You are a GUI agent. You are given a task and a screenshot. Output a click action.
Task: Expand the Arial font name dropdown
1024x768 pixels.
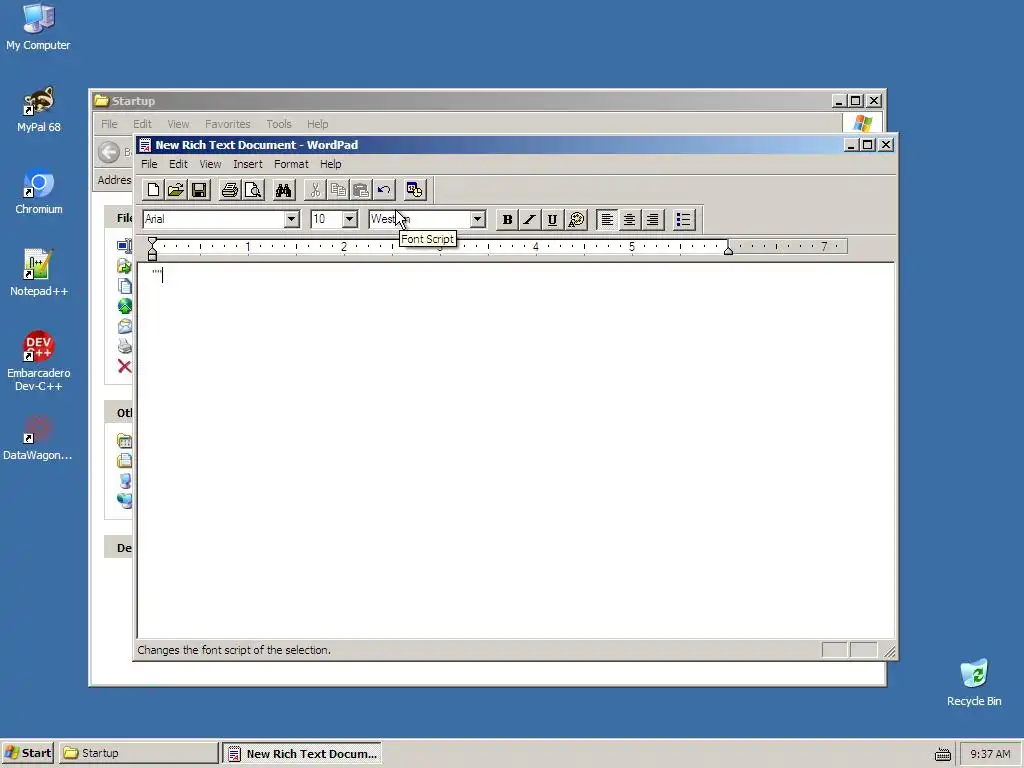(x=292, y=219)
